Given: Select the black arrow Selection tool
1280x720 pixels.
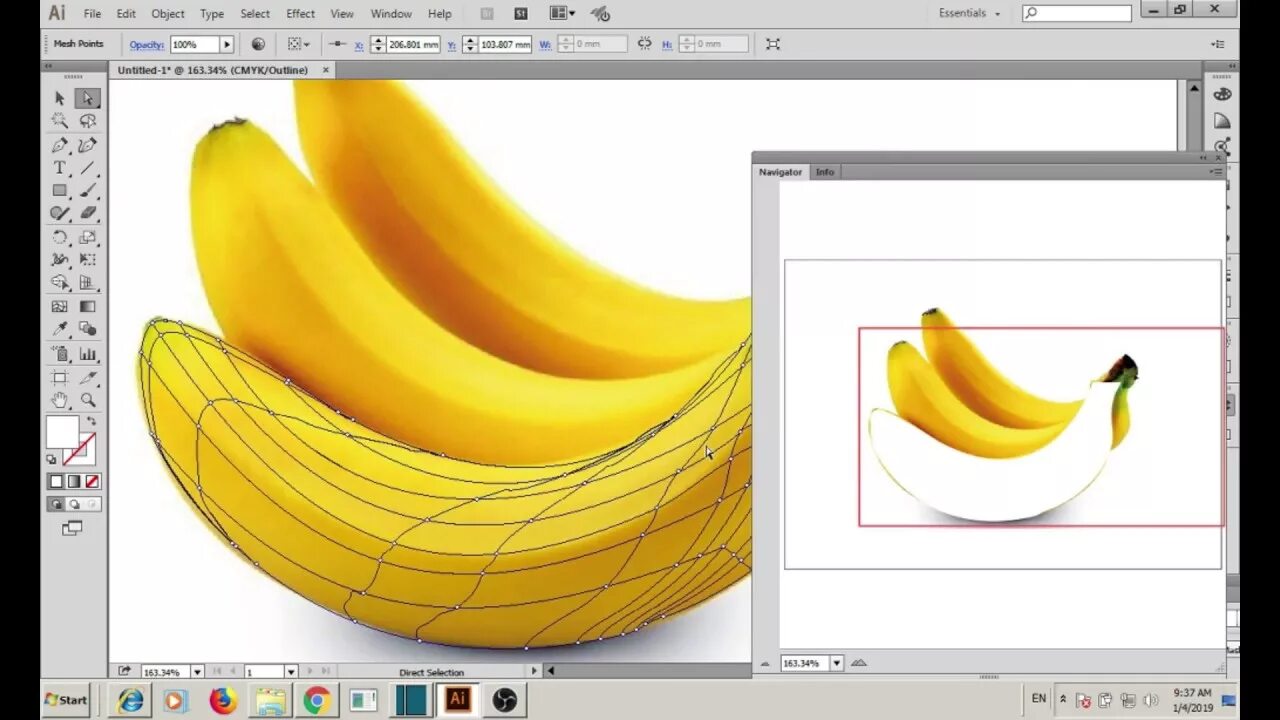Looking at the screenshot, I should (60, 98).
